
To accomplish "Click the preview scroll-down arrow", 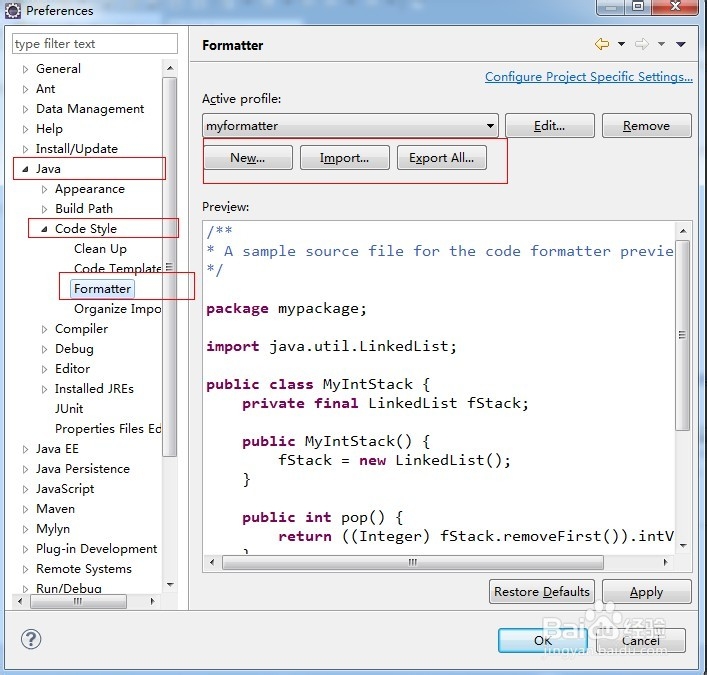I will pyautogui.click(x=683, y=546).
